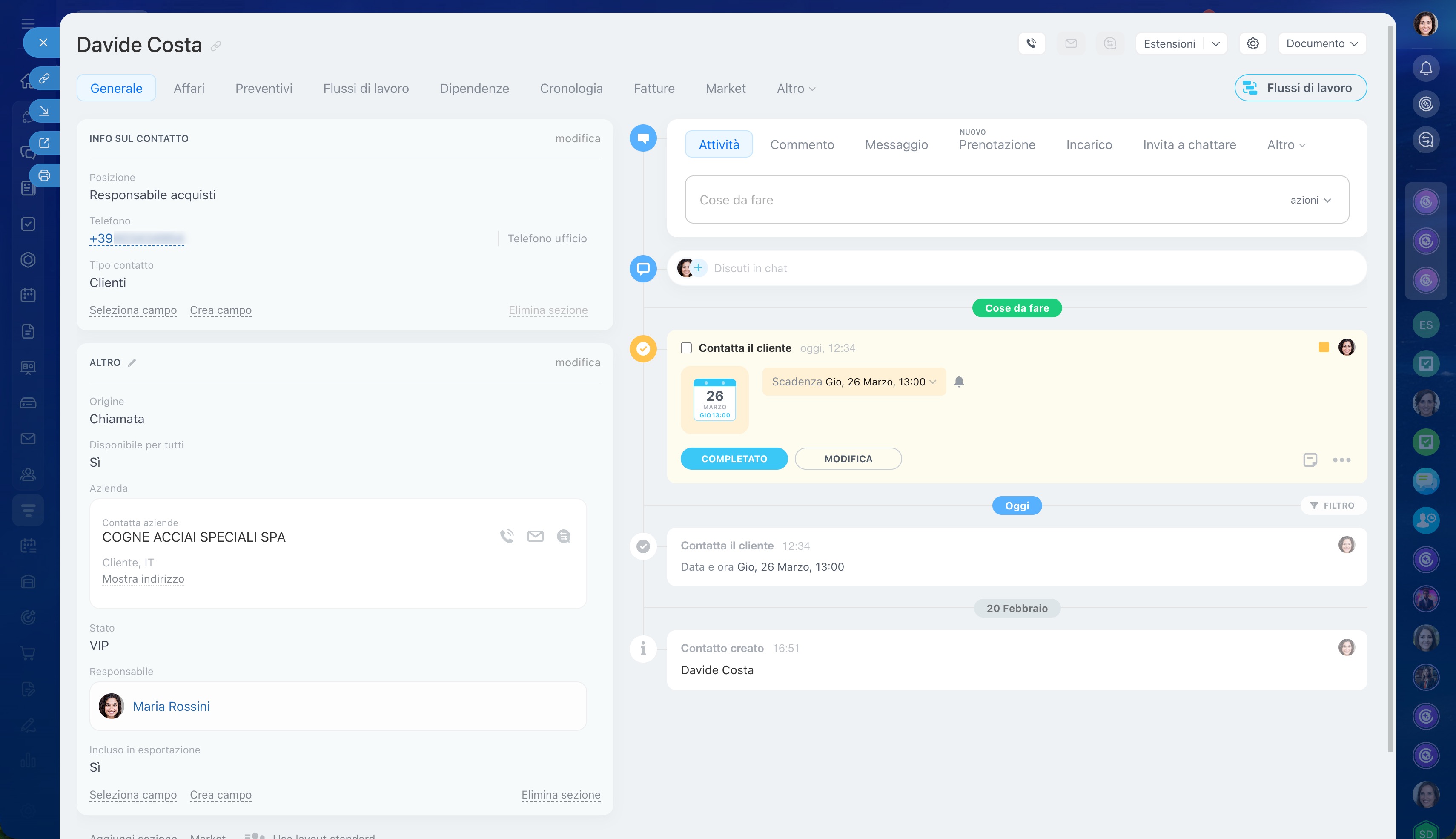The height and width of the screenshot is (839, 1456).
Task: Open the settings gear icon
Action: (x=1252, y=43)
